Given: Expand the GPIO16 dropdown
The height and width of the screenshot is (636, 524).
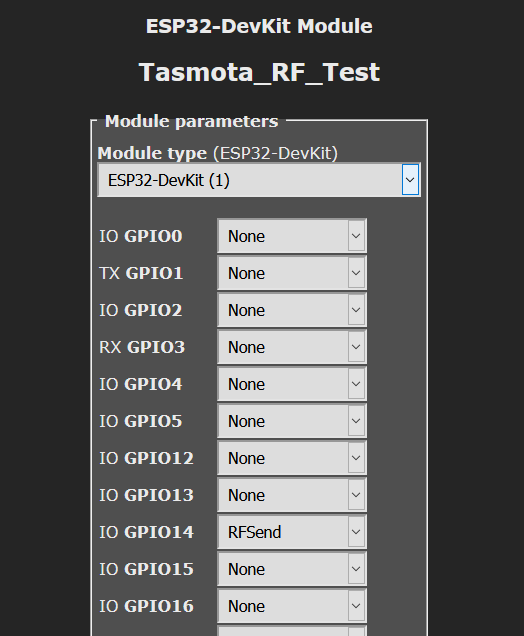Looking at the screenshot, I should click(292, 606).
